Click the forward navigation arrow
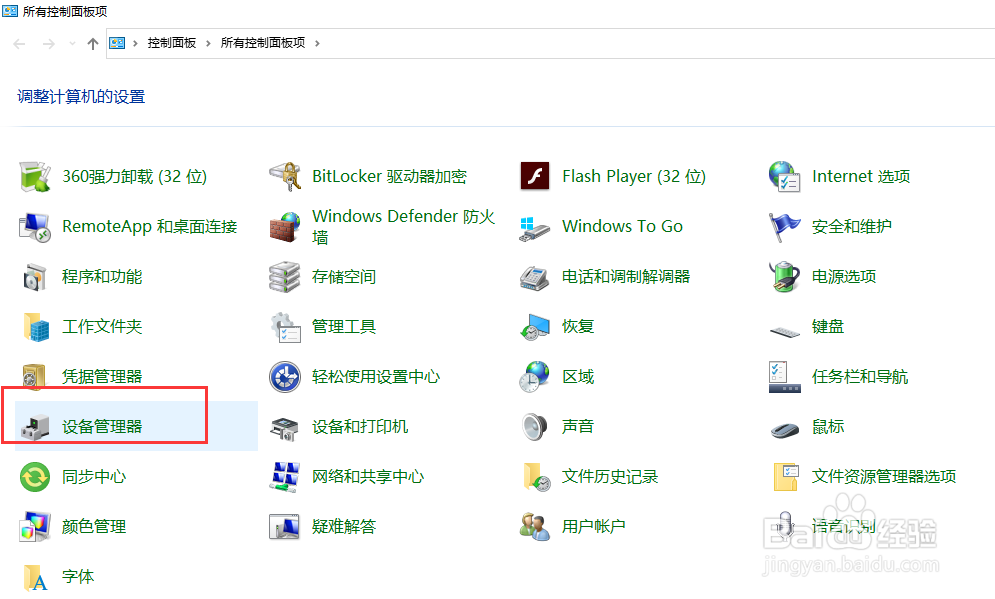 click(x=48, y=44)
